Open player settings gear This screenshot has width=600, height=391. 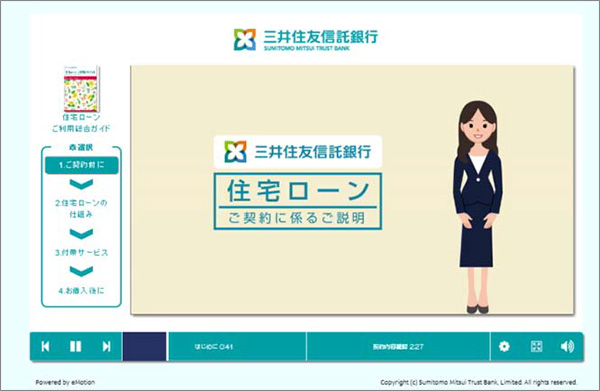(504, 347)
